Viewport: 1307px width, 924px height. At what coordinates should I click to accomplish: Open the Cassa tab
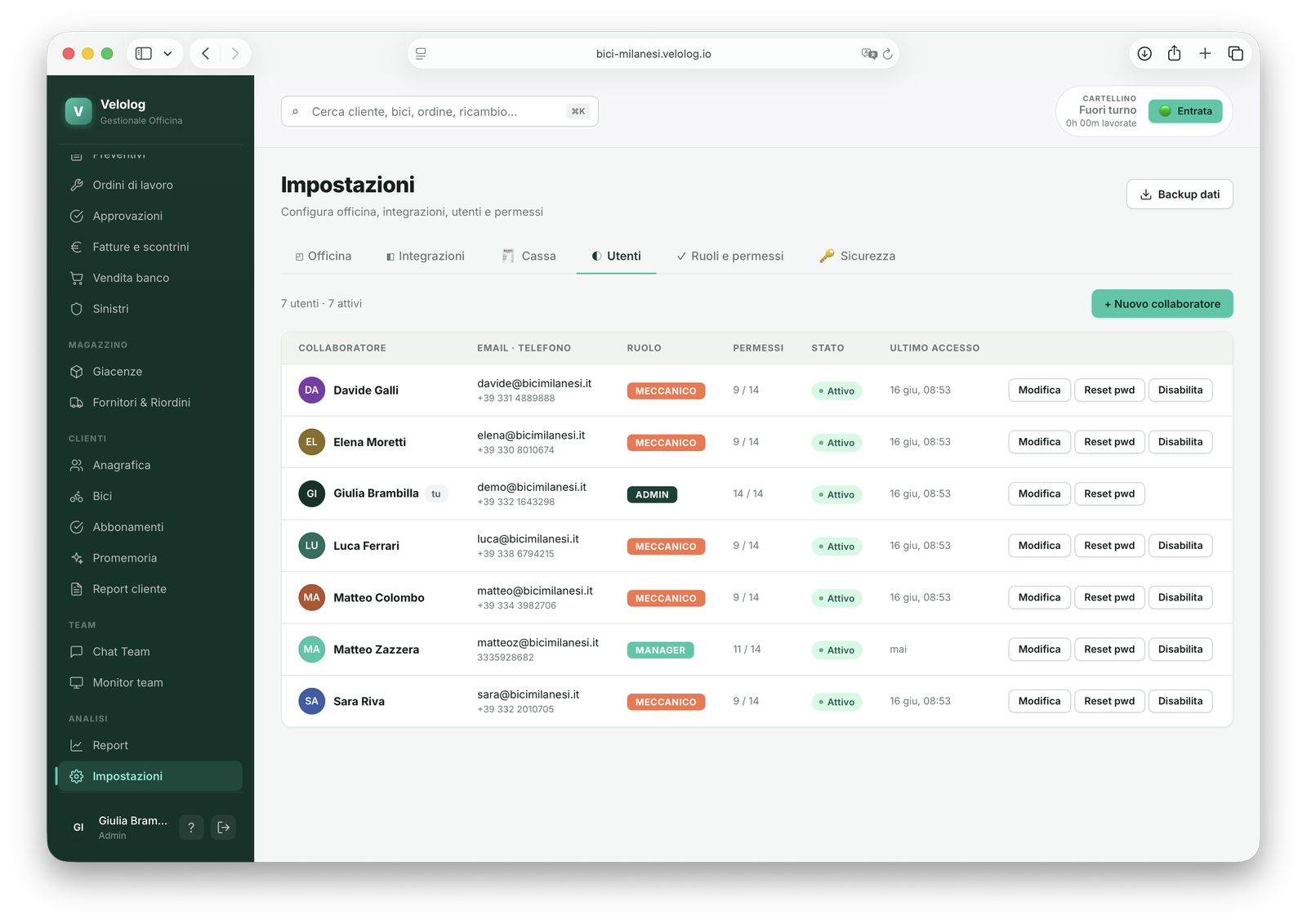point(529,256)
